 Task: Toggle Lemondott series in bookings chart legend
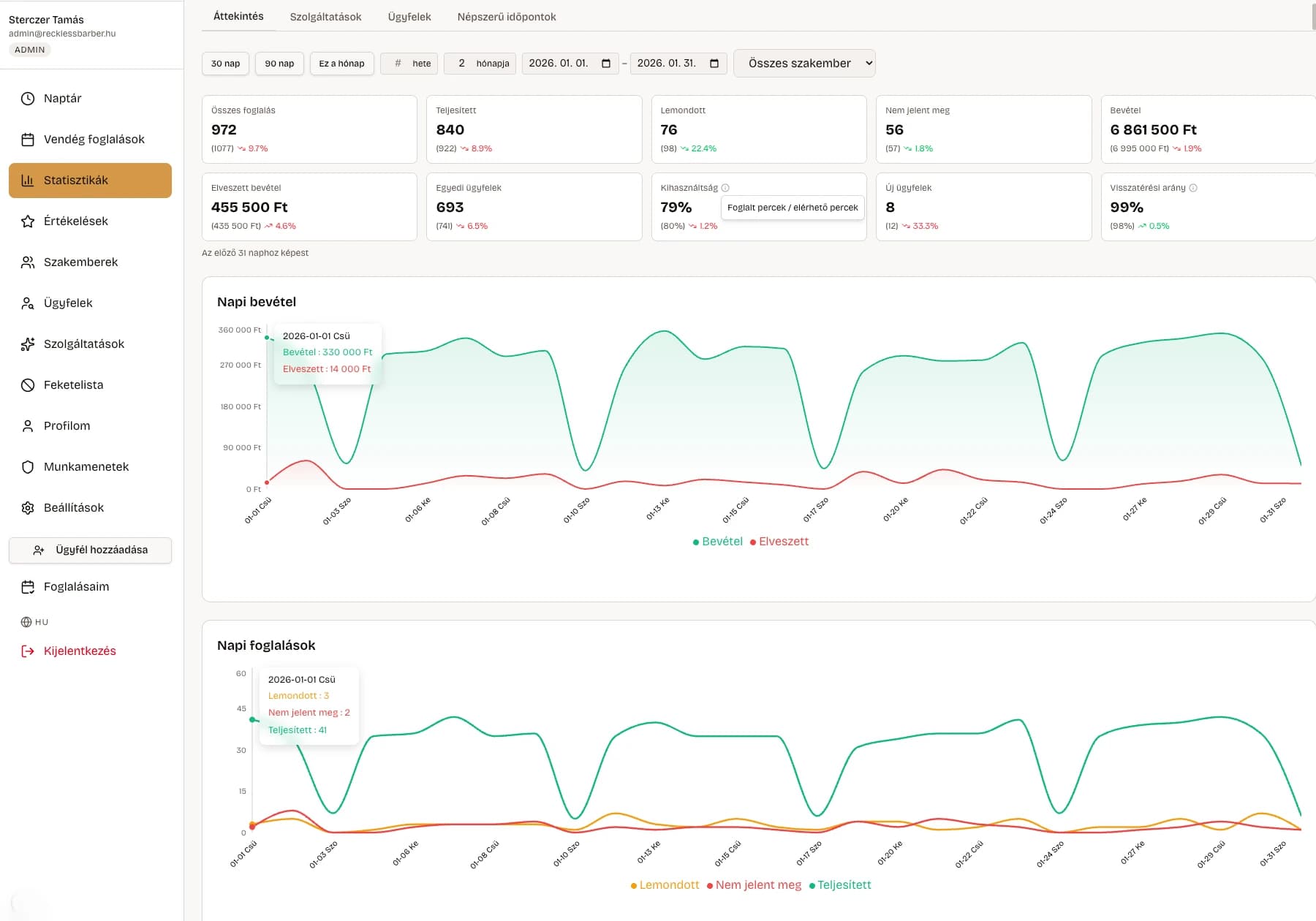tap(665, 885)
